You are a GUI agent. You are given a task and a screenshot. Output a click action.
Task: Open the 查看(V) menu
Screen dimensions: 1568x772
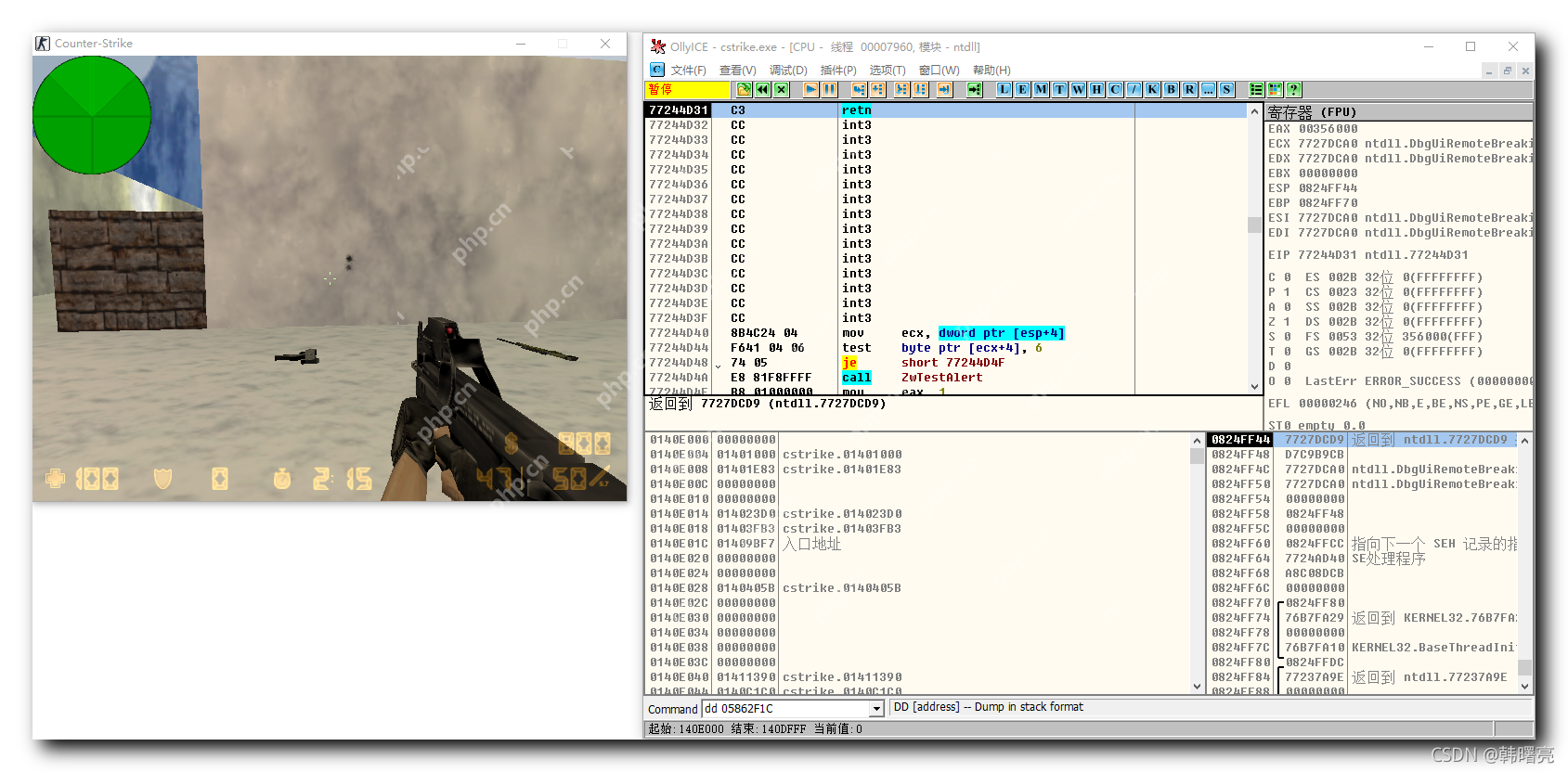tap(737, 71)
